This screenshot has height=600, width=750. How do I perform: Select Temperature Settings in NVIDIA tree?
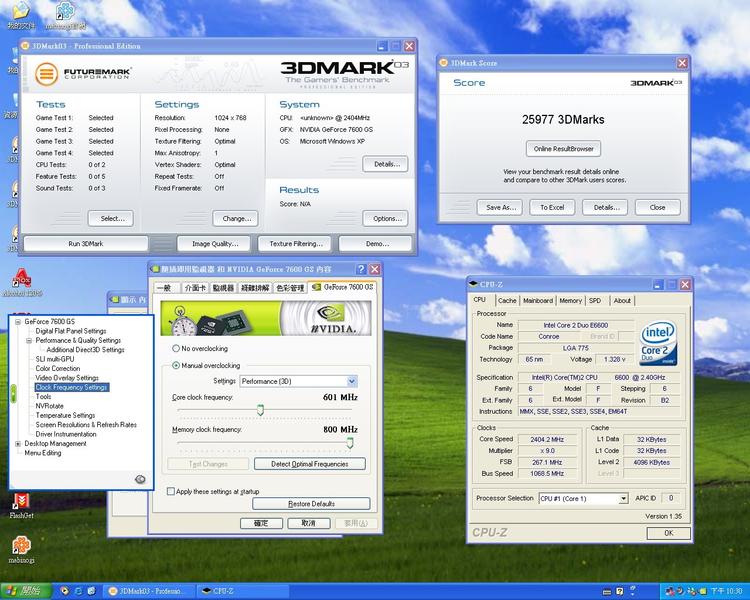pos(65,415)
